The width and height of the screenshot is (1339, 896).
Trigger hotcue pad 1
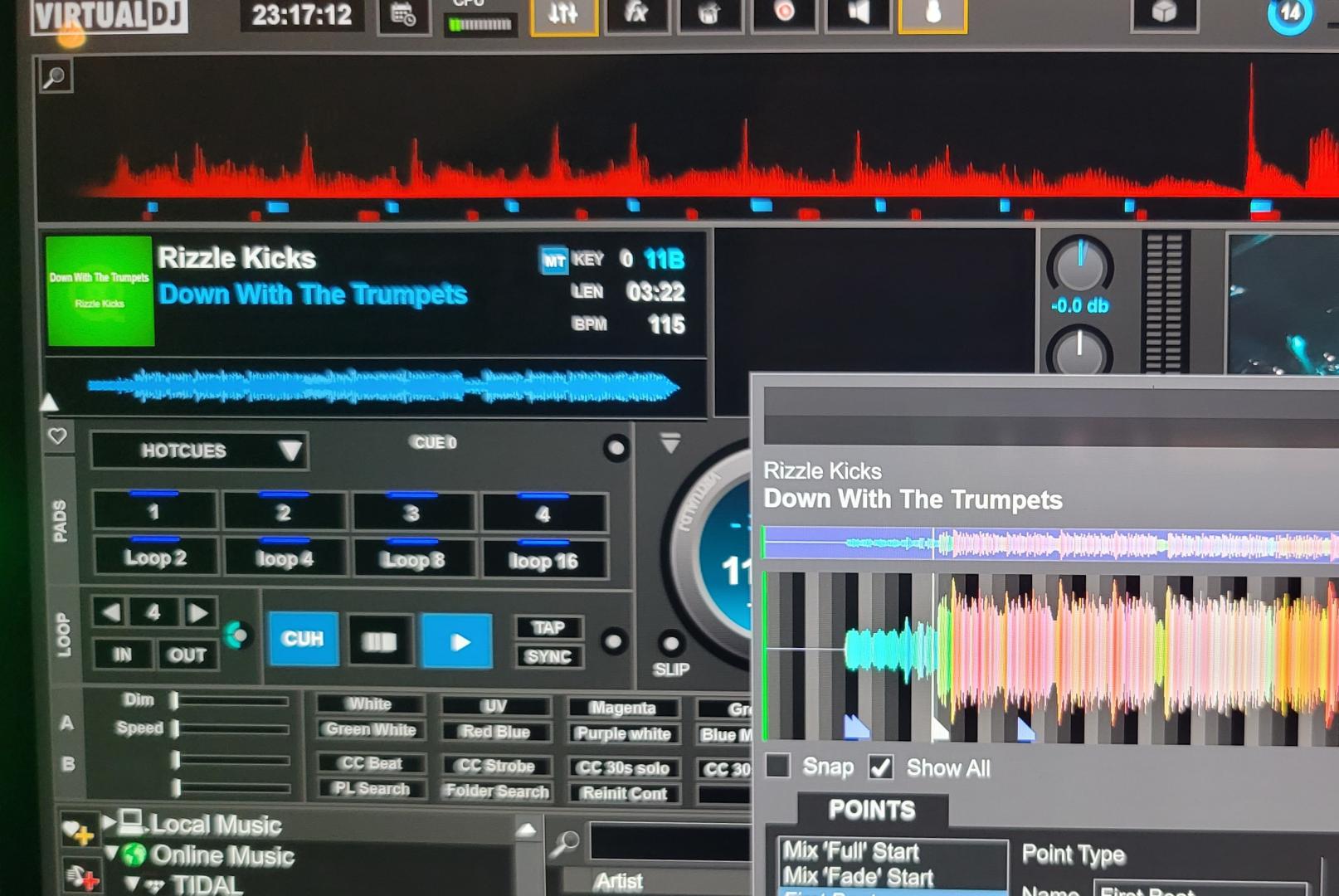tap(154, 510)
